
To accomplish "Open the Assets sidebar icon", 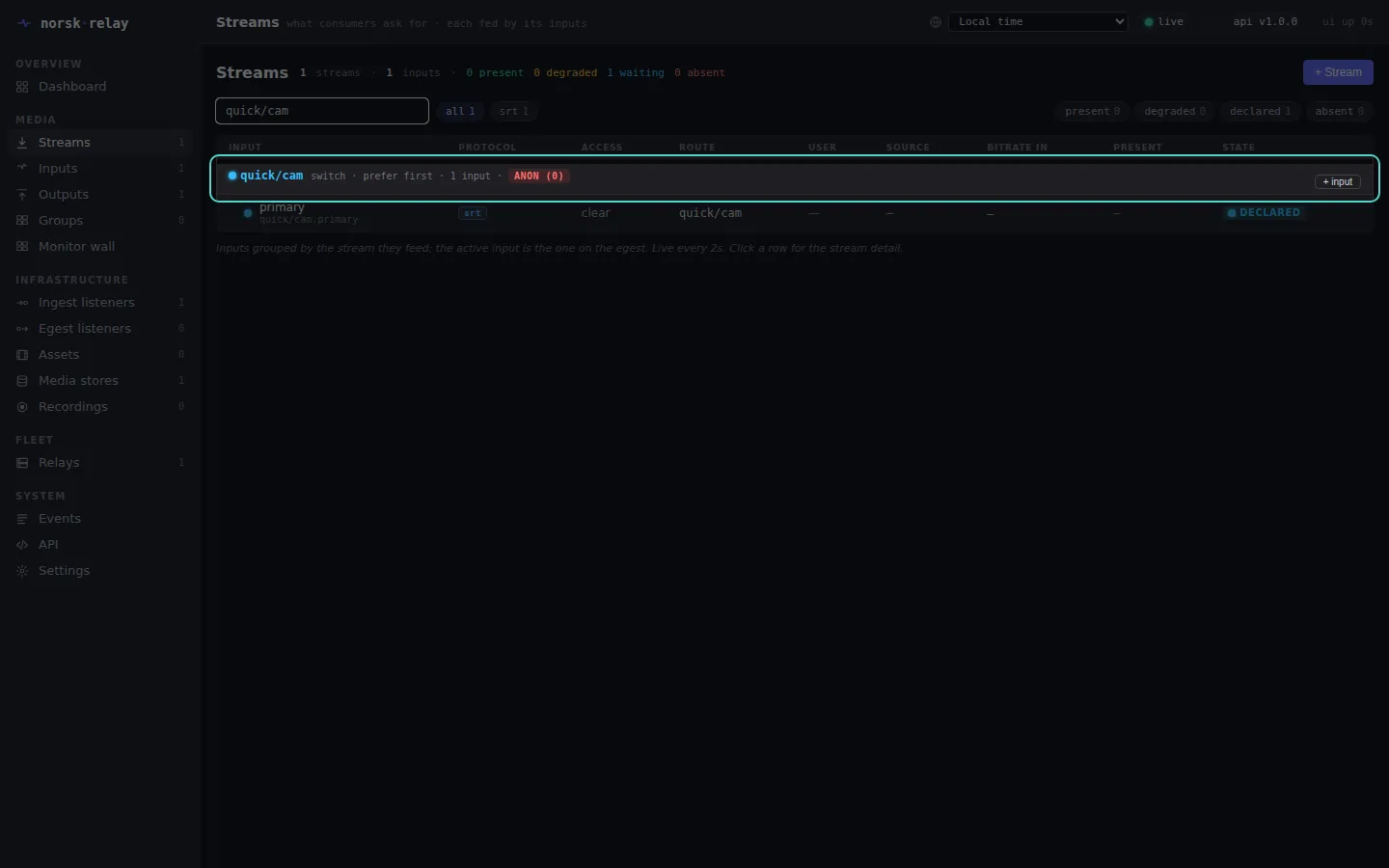I will 22,355.
